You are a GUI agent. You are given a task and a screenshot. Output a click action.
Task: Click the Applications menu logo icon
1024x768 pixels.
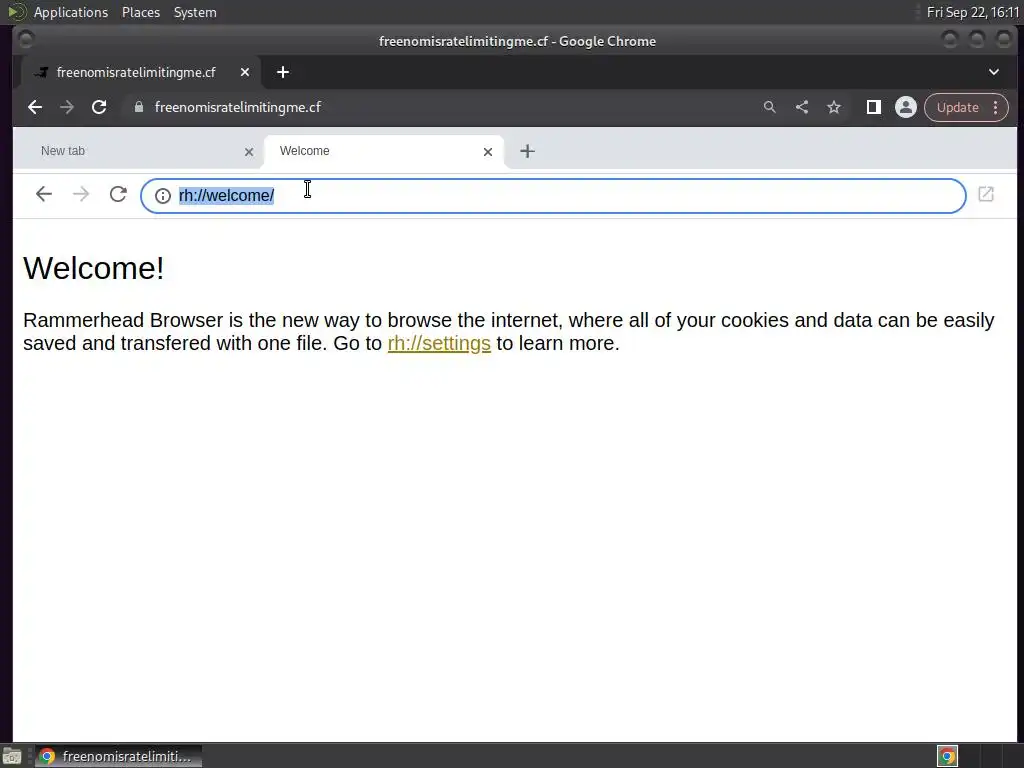[16, 12]
